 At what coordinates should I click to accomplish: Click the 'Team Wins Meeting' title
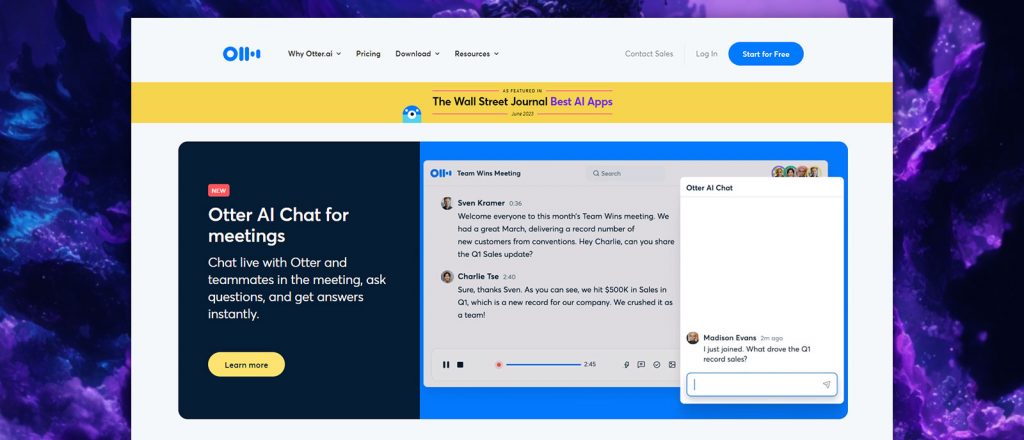click(x=488, y=174)
